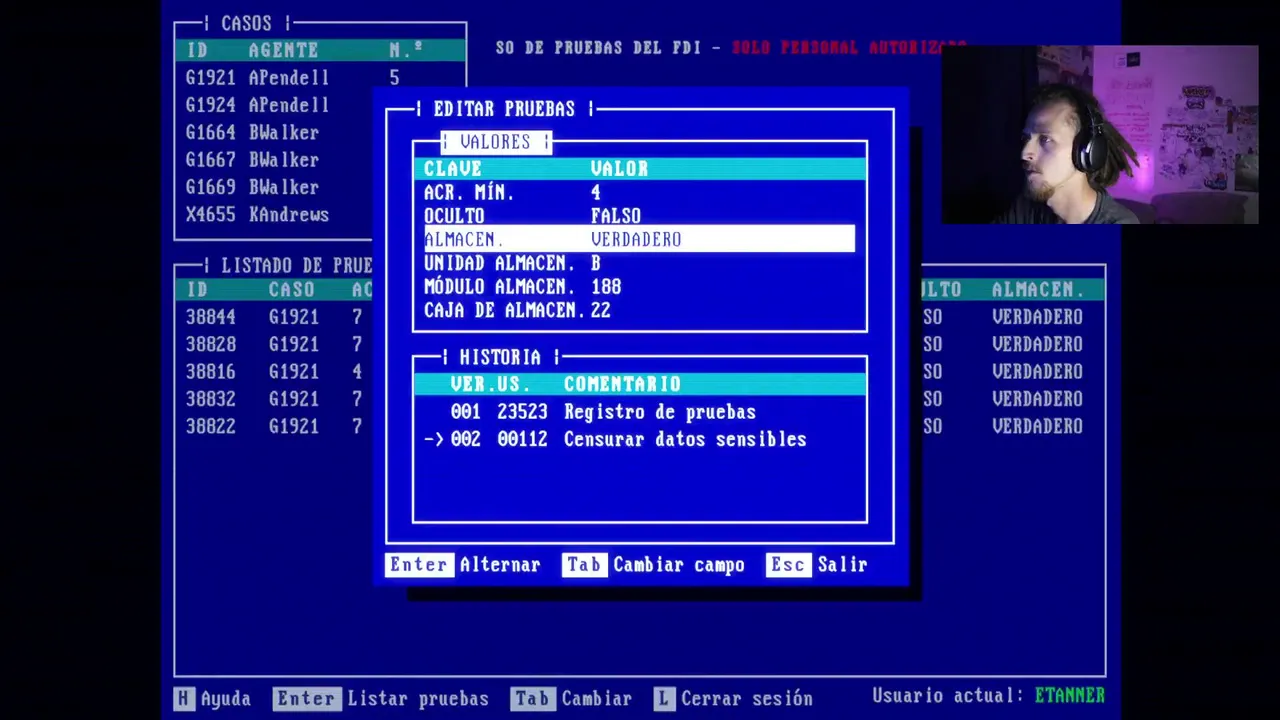Click the VALOR column header

(619, 168)
